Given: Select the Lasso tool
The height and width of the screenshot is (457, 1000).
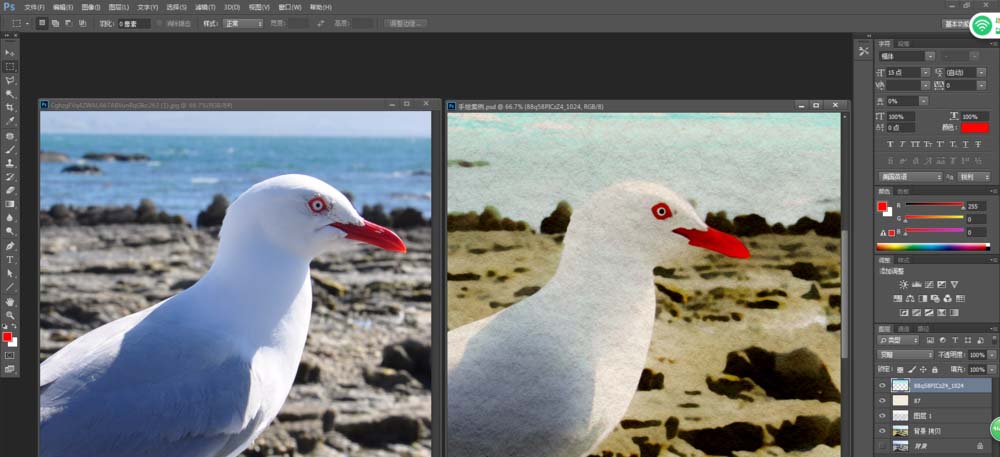Looking at the screenshot, I should pyautogui.click(x=10, y=80).
